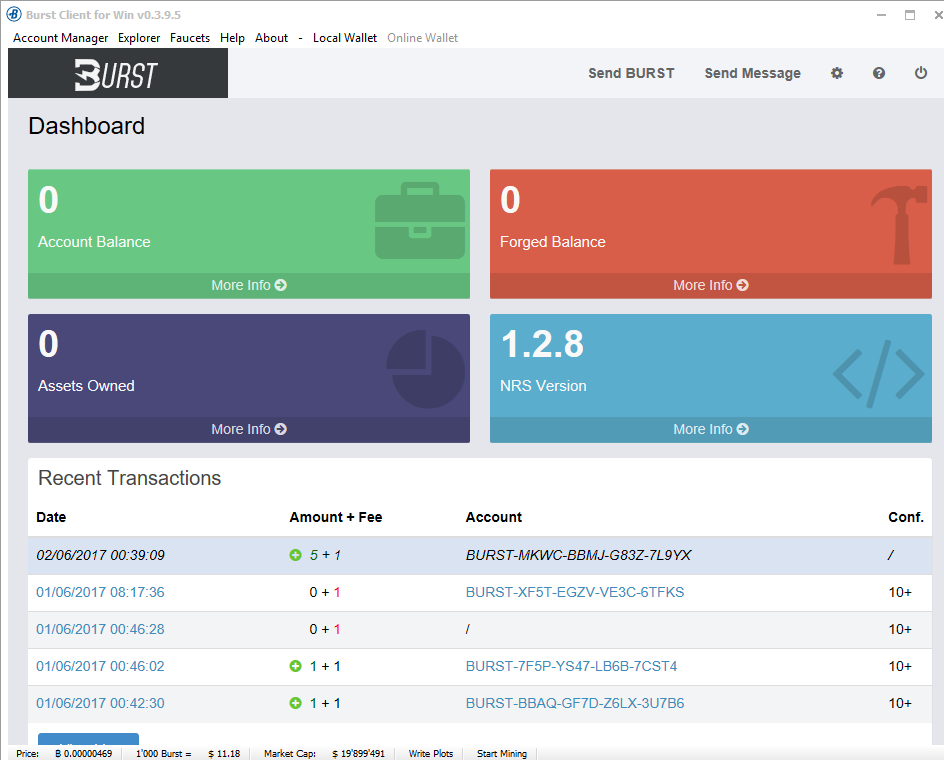
Task: Click price value B 0.00000469
Action: click(x=84, y=753)
